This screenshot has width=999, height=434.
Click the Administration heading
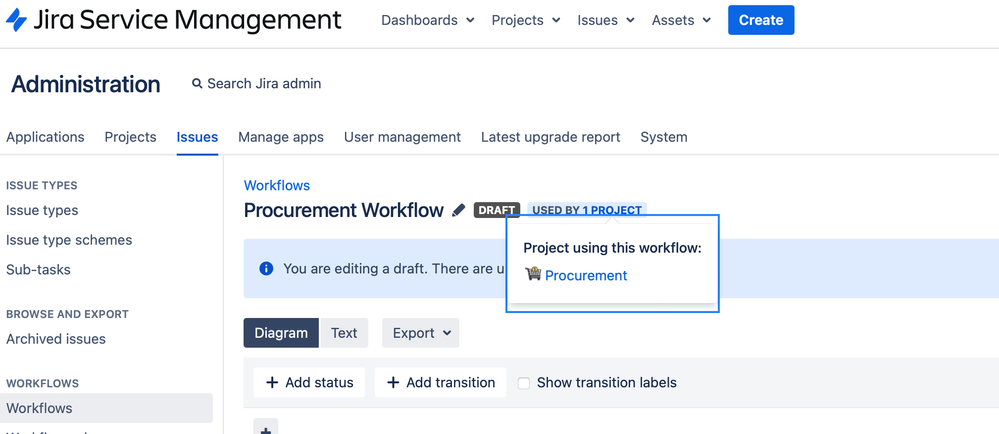tap(85, 84)
